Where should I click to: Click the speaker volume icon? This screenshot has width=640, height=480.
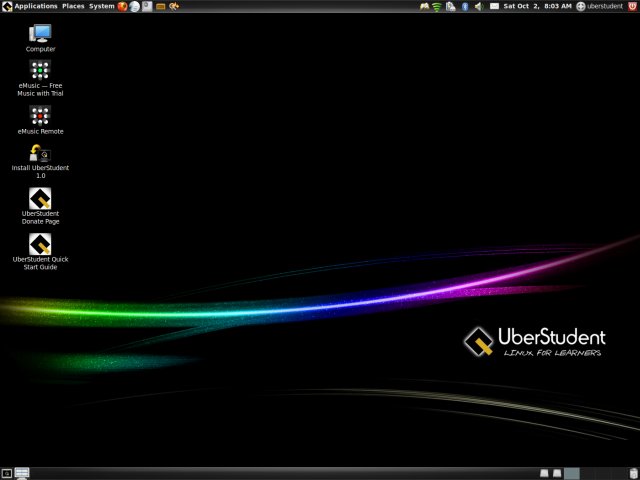(479, 6)
